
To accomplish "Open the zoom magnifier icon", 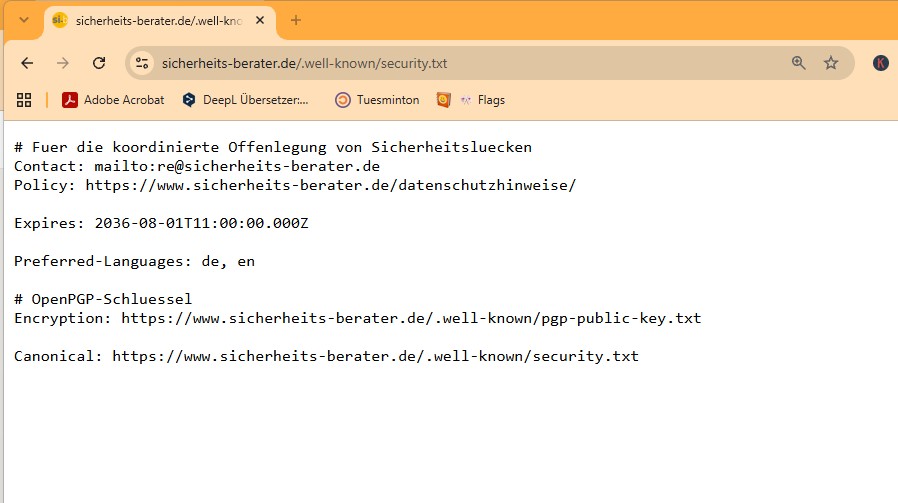I will 798,63.
